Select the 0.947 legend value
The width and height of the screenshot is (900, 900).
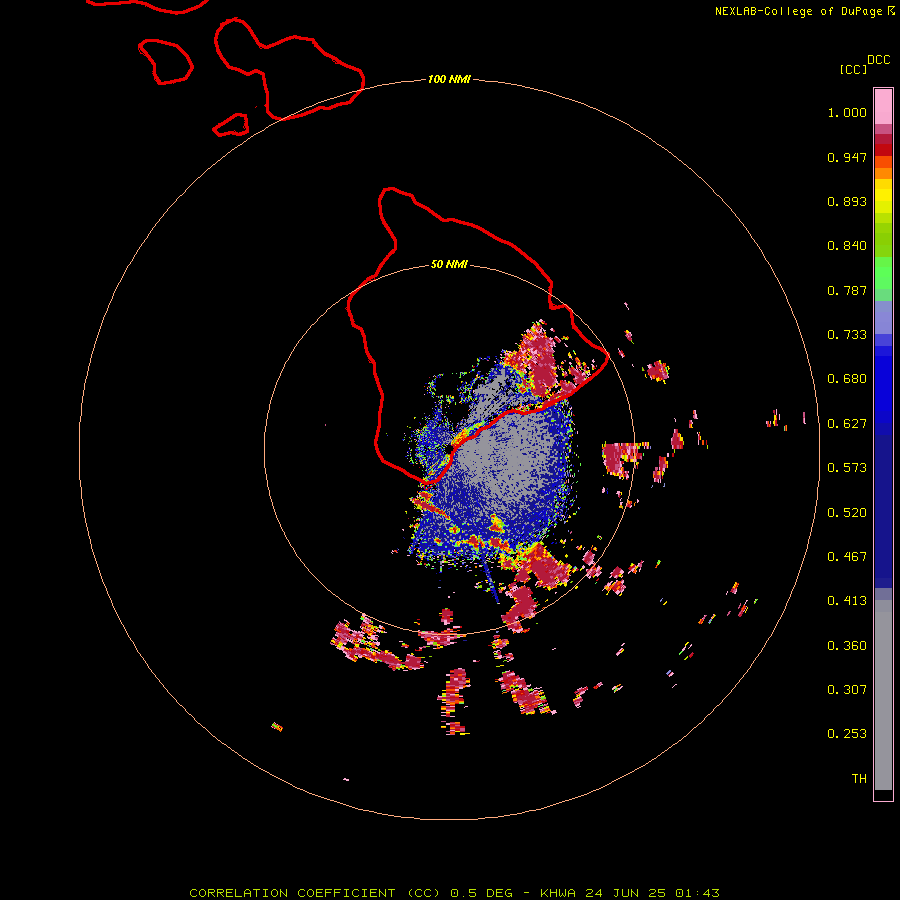point(847,157)
